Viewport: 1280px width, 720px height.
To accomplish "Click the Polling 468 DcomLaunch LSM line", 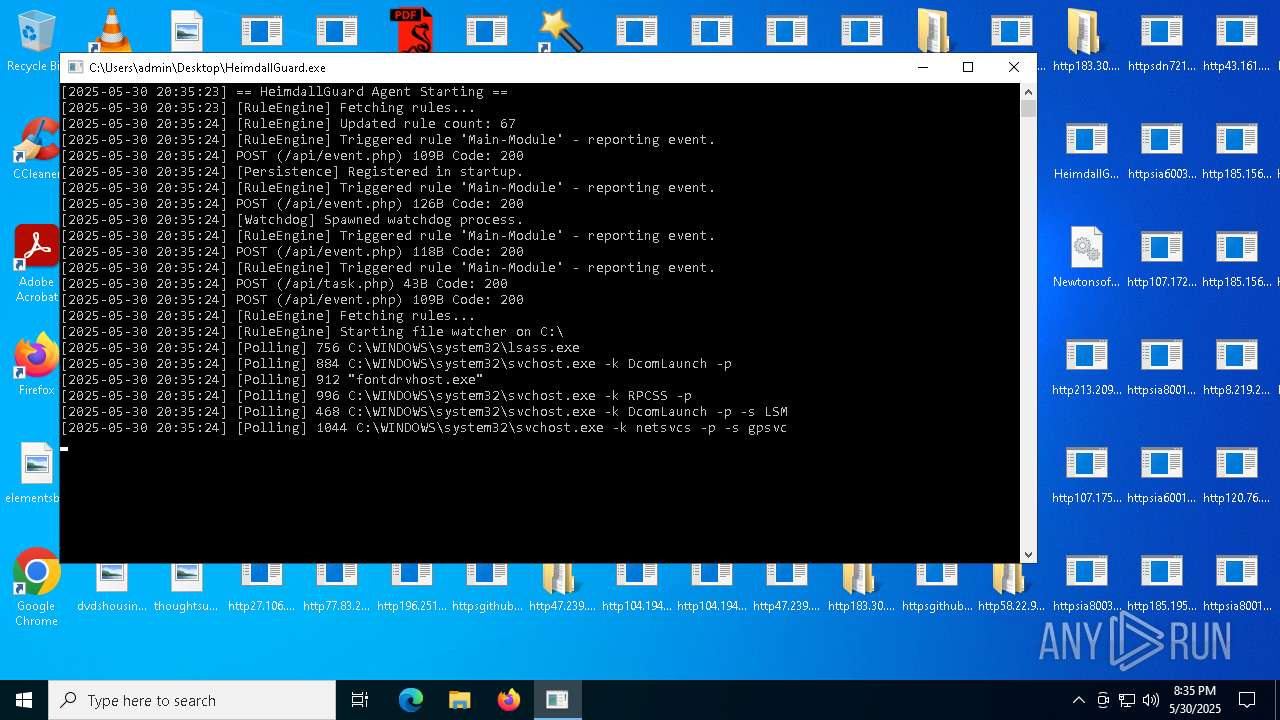I will tap(425, 412).
